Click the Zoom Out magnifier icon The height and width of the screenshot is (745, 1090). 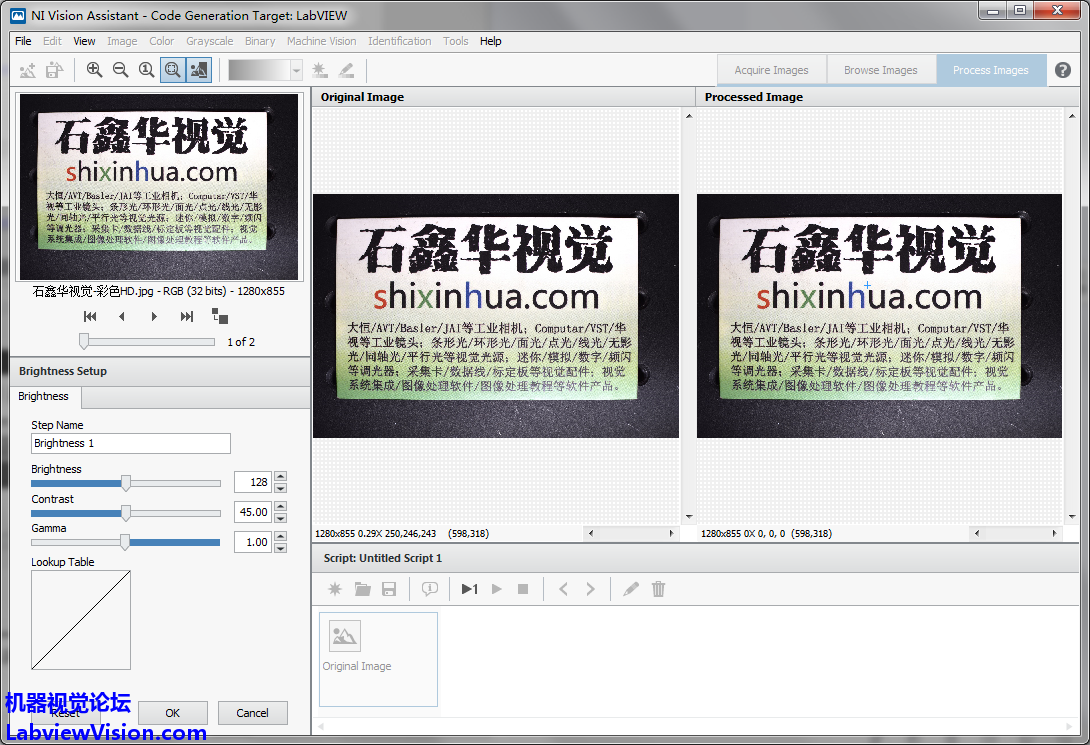120,70
